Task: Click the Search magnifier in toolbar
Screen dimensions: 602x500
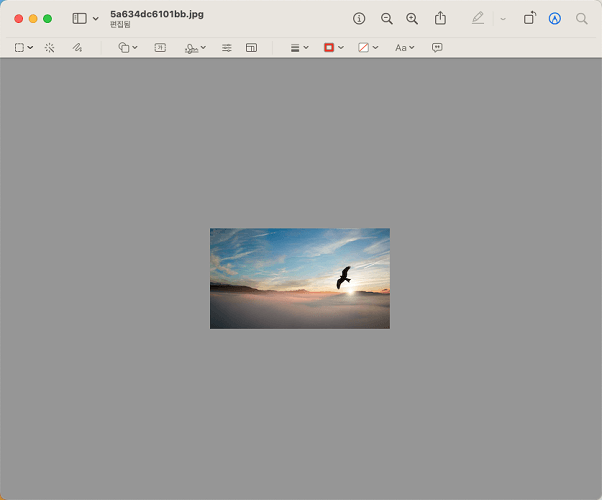Action: (x=582, y=19)
